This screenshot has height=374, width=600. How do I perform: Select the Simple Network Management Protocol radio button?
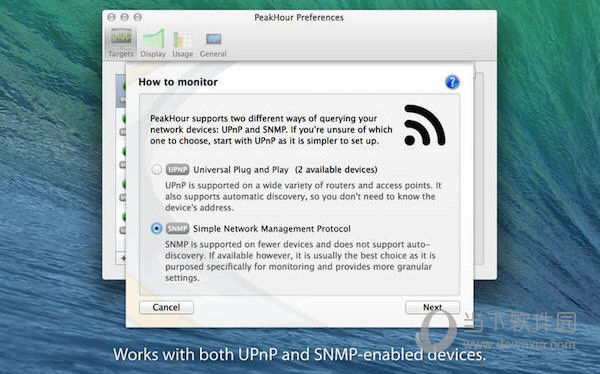(x=157, y=229)
